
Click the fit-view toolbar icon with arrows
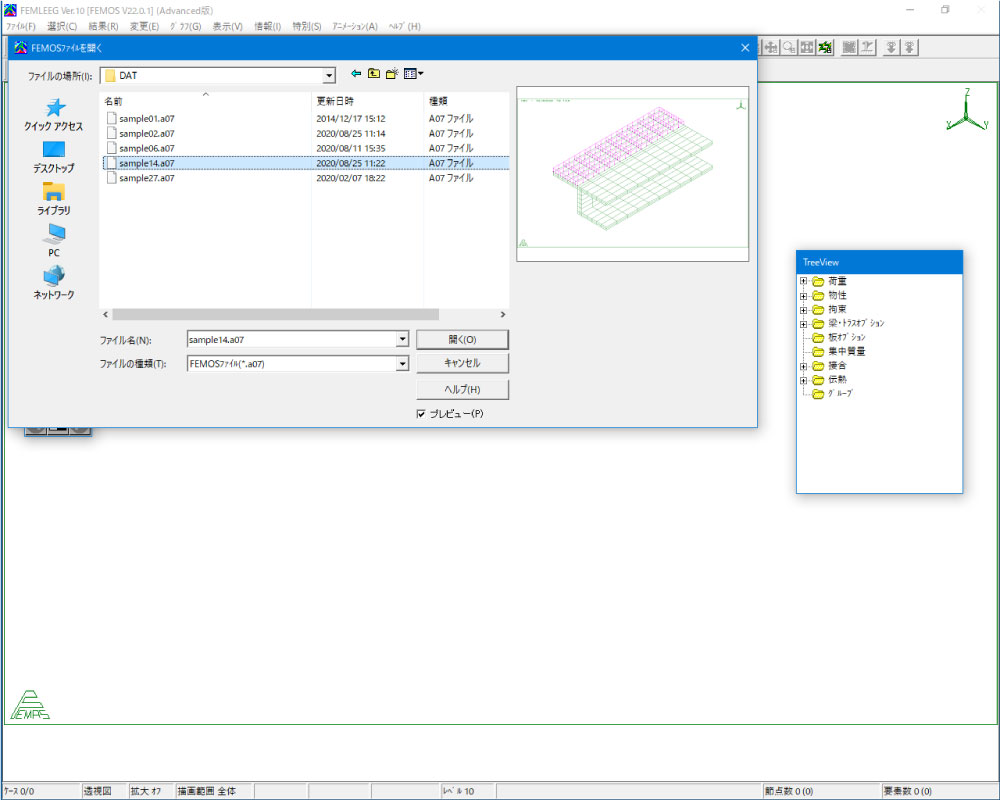(807, 47)
